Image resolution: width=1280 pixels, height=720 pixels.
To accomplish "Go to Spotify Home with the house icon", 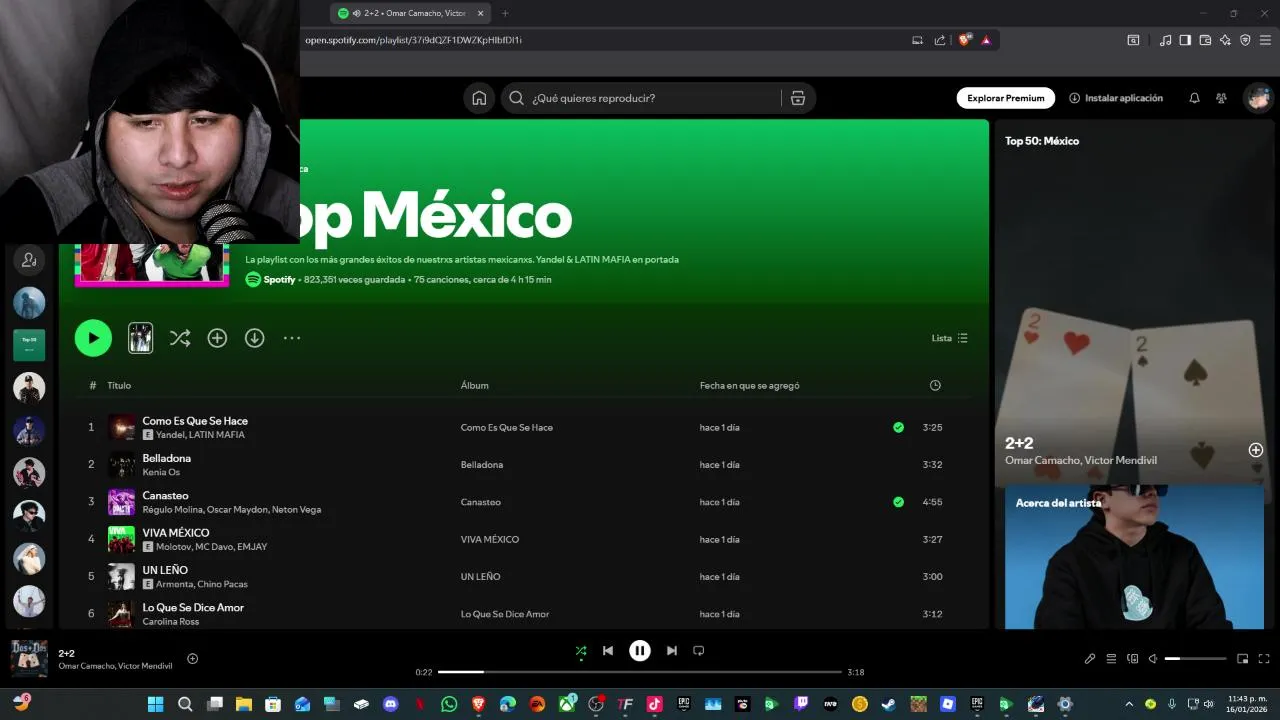I will point(479,98).
